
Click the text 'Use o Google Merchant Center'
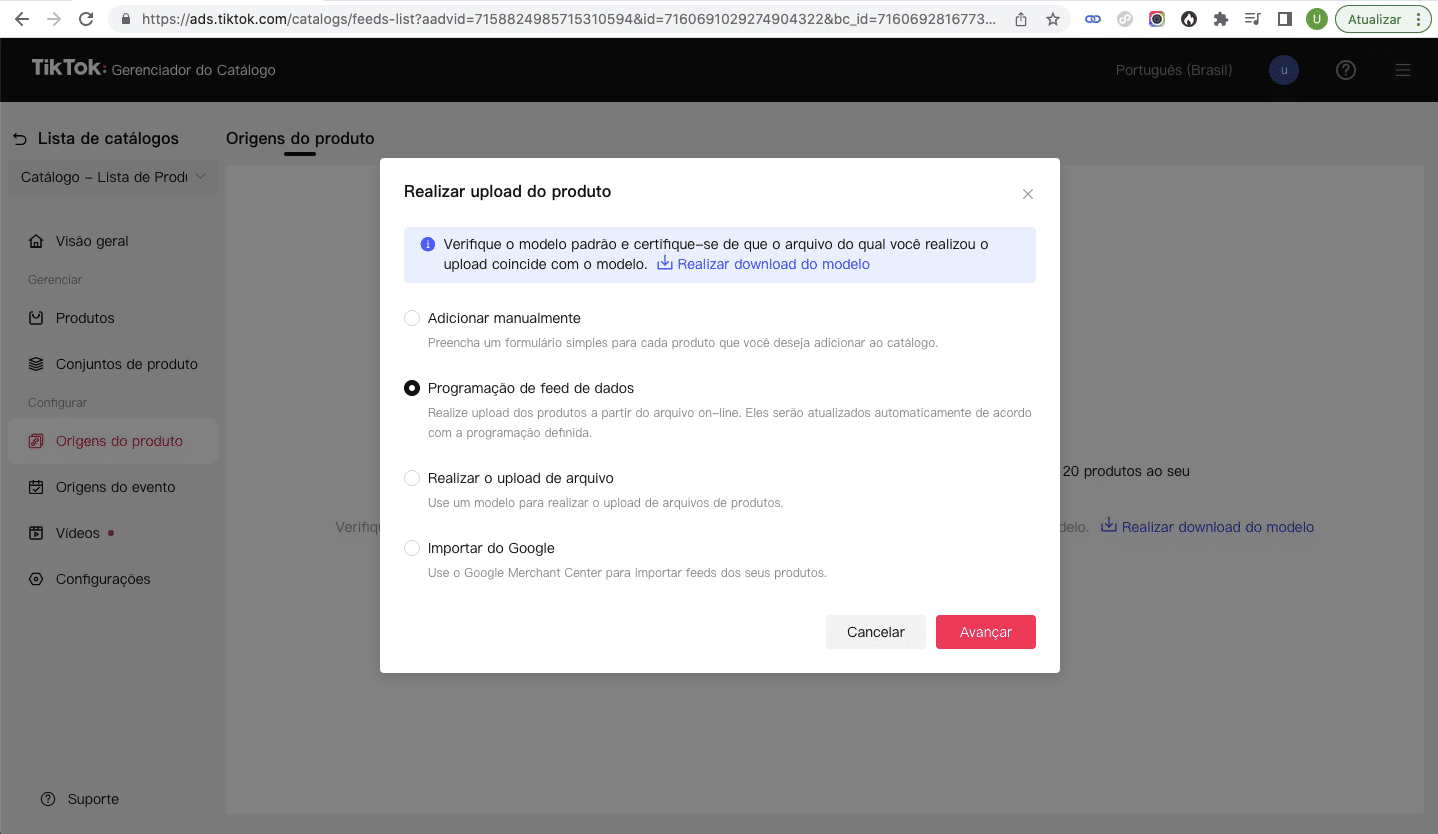coord(628,573)
